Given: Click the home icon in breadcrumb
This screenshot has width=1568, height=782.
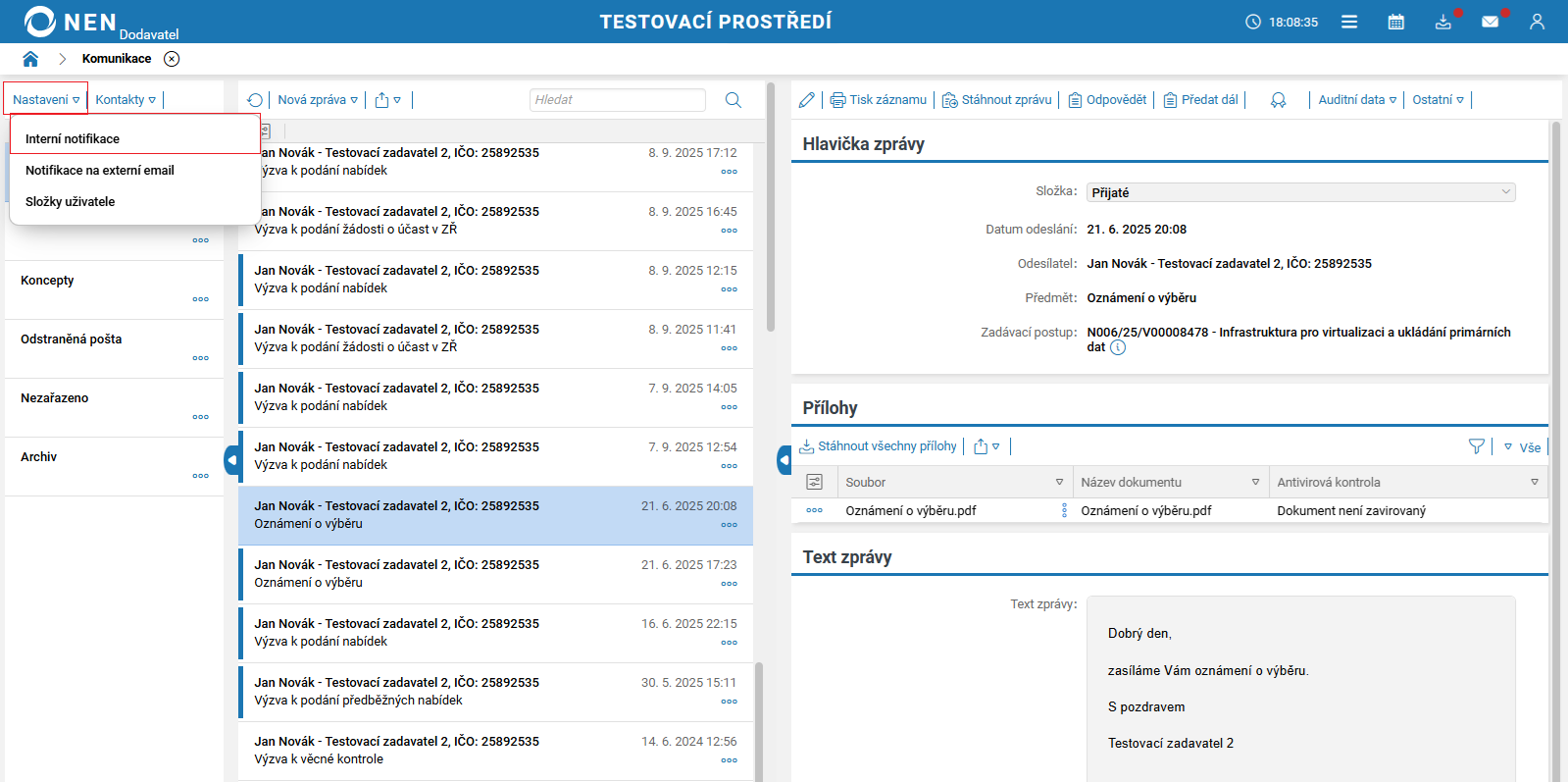Looking at the screenshot, I should 30,59.
